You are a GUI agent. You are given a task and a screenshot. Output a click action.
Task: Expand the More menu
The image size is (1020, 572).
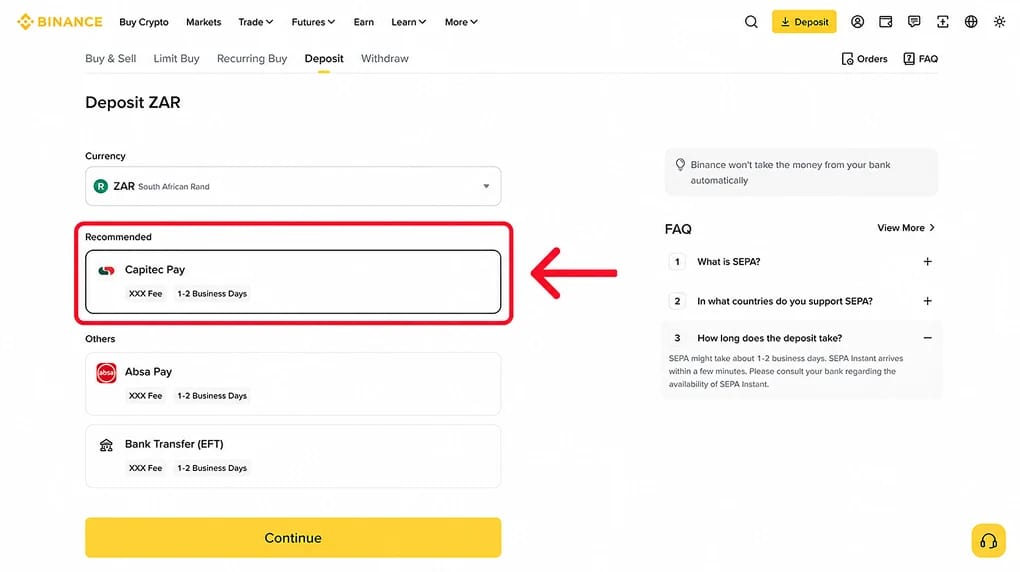click(x=461, y=21)
